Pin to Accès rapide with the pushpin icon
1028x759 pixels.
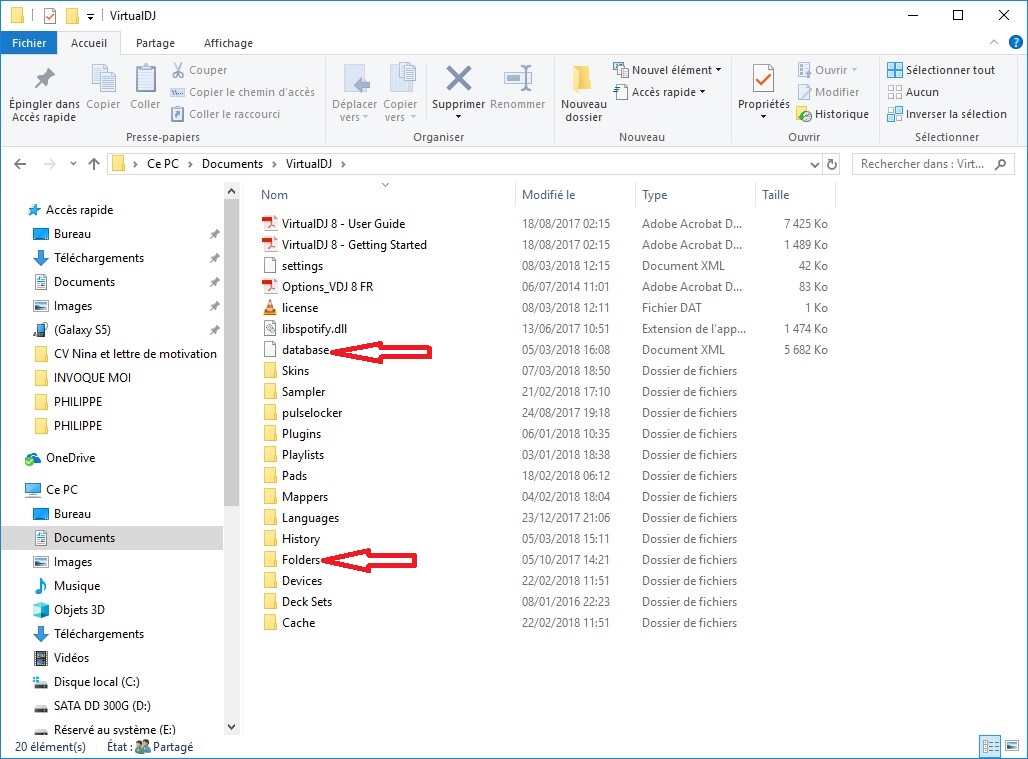tap(44, 80)
